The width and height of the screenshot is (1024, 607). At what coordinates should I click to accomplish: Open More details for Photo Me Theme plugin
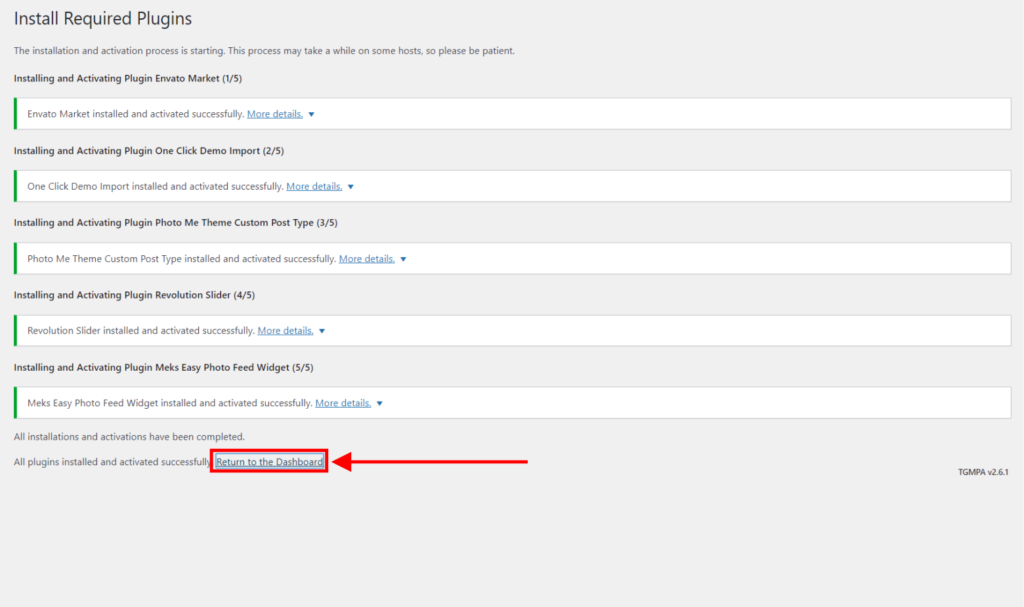366,259
